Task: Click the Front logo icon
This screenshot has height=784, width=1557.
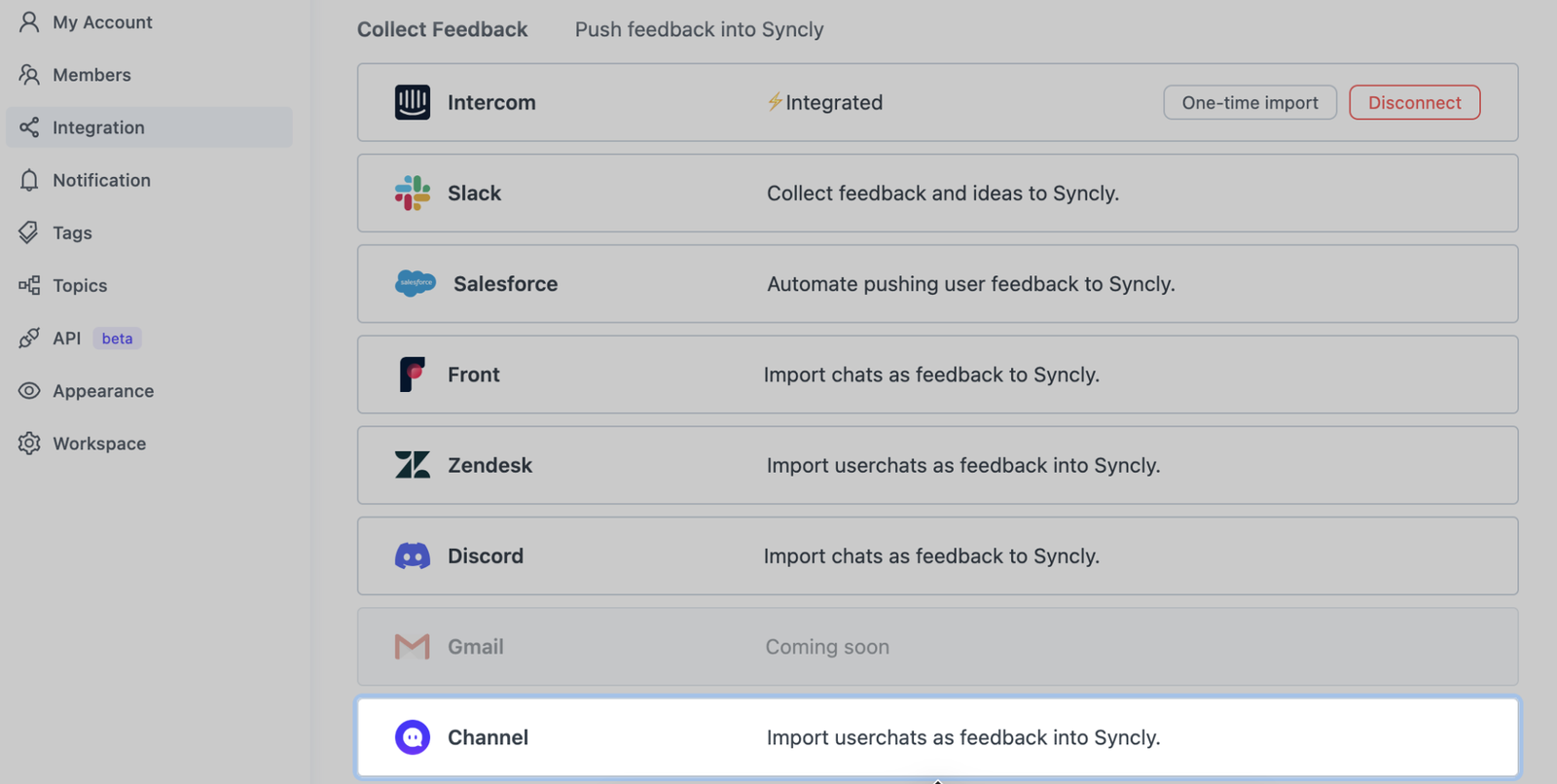Action: (413, 374)
